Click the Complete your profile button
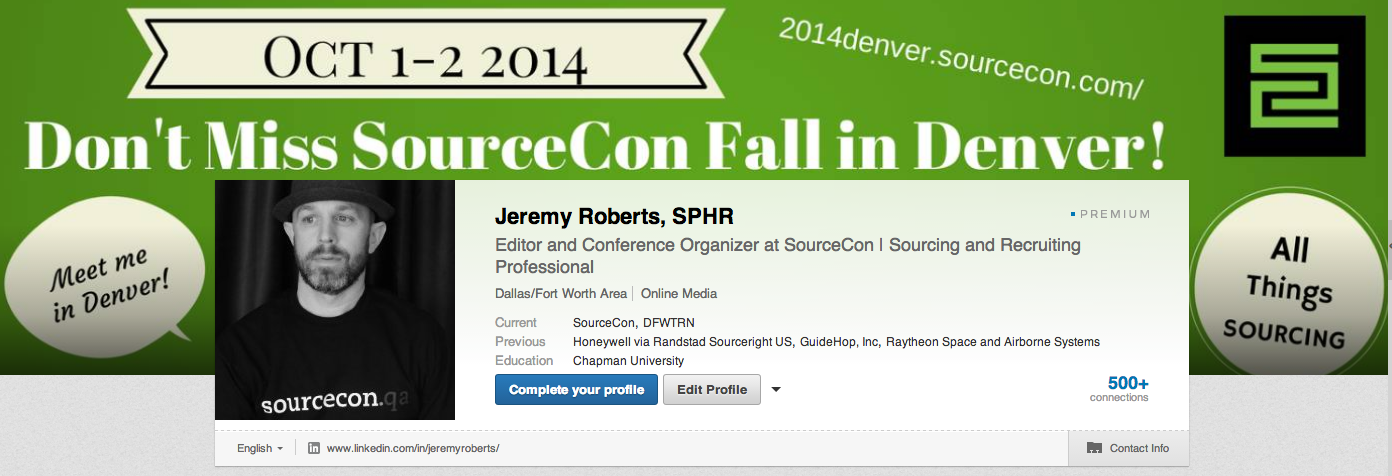 (x=576, y=389)
